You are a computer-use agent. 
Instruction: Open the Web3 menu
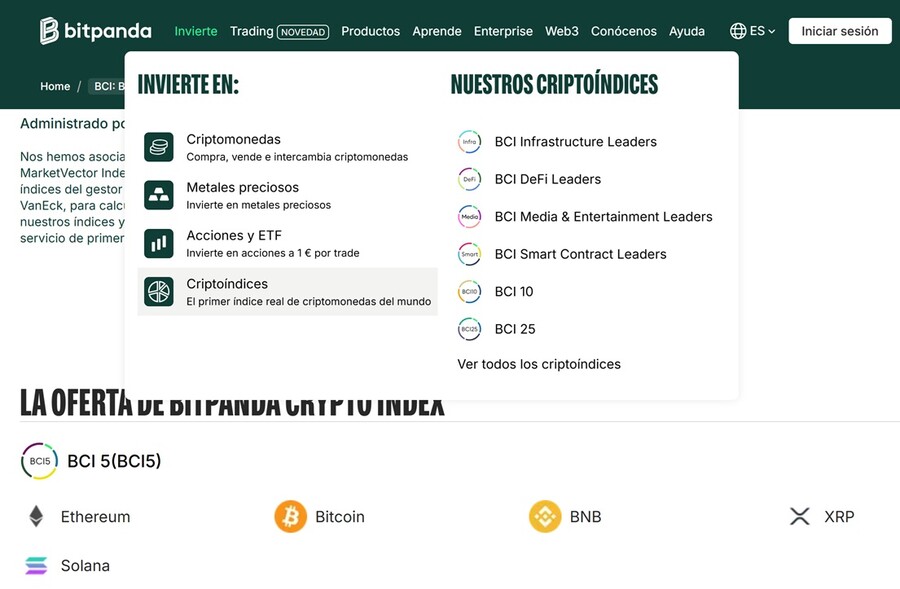(561, 31)
